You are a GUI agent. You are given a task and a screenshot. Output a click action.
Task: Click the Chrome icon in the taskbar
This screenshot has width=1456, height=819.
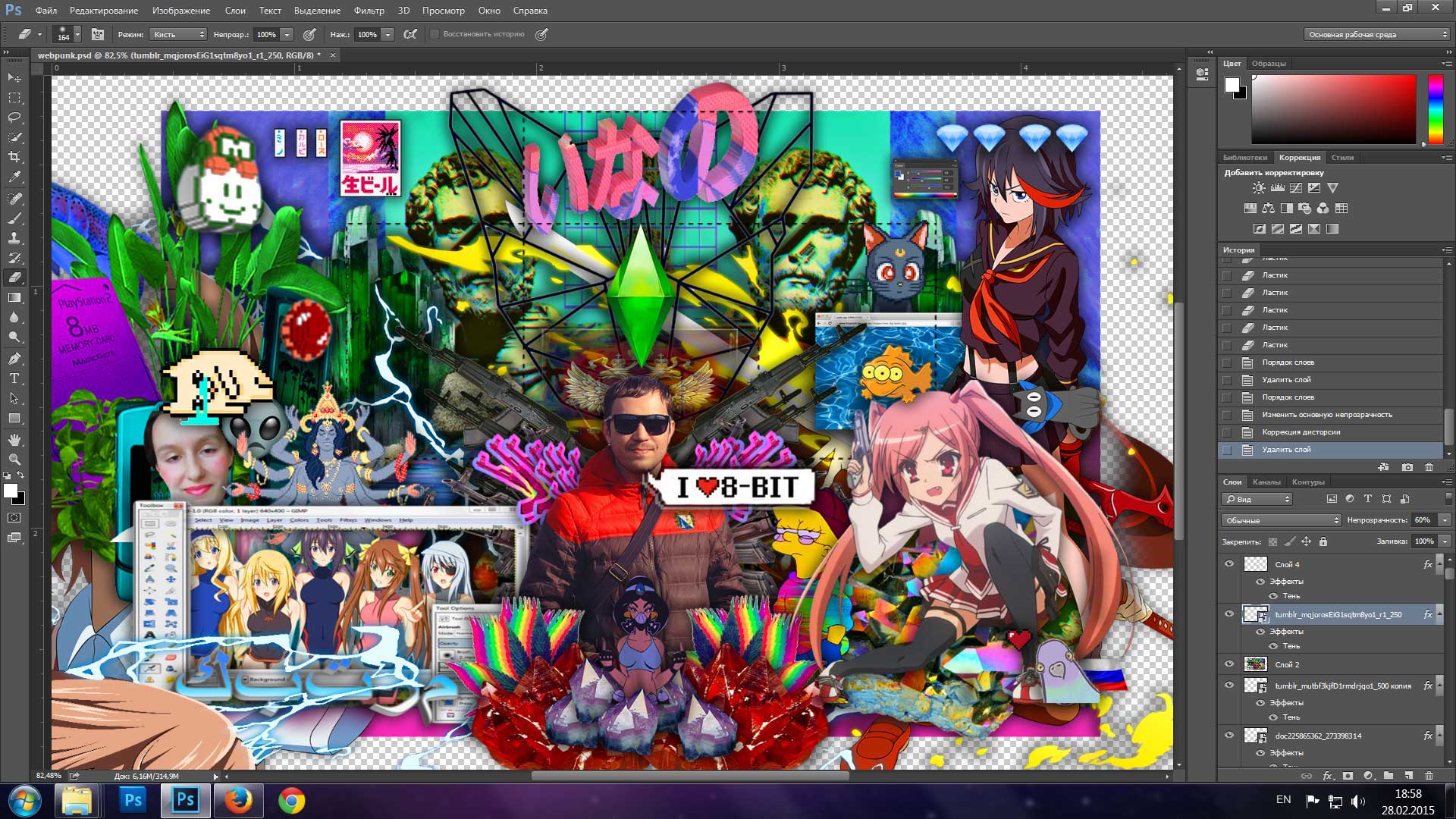291,800
